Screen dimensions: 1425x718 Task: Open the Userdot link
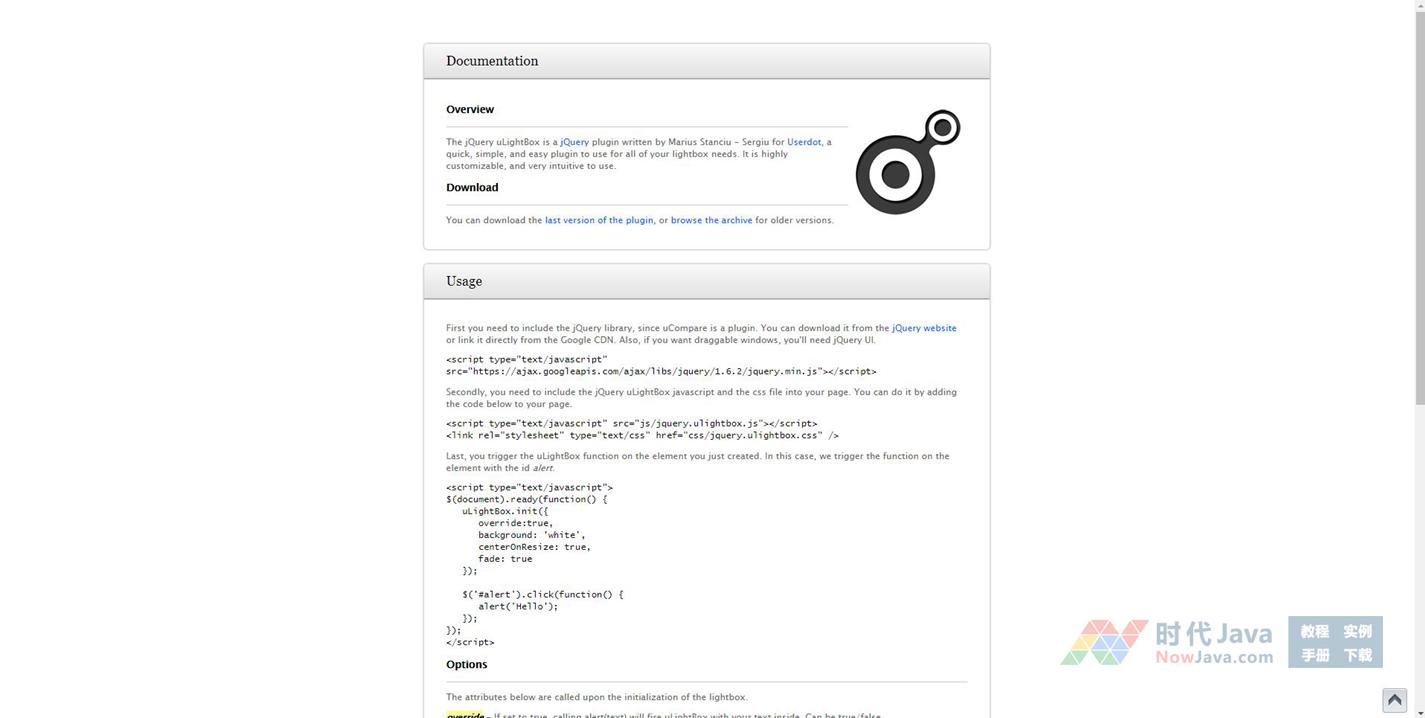click(804, 142)
